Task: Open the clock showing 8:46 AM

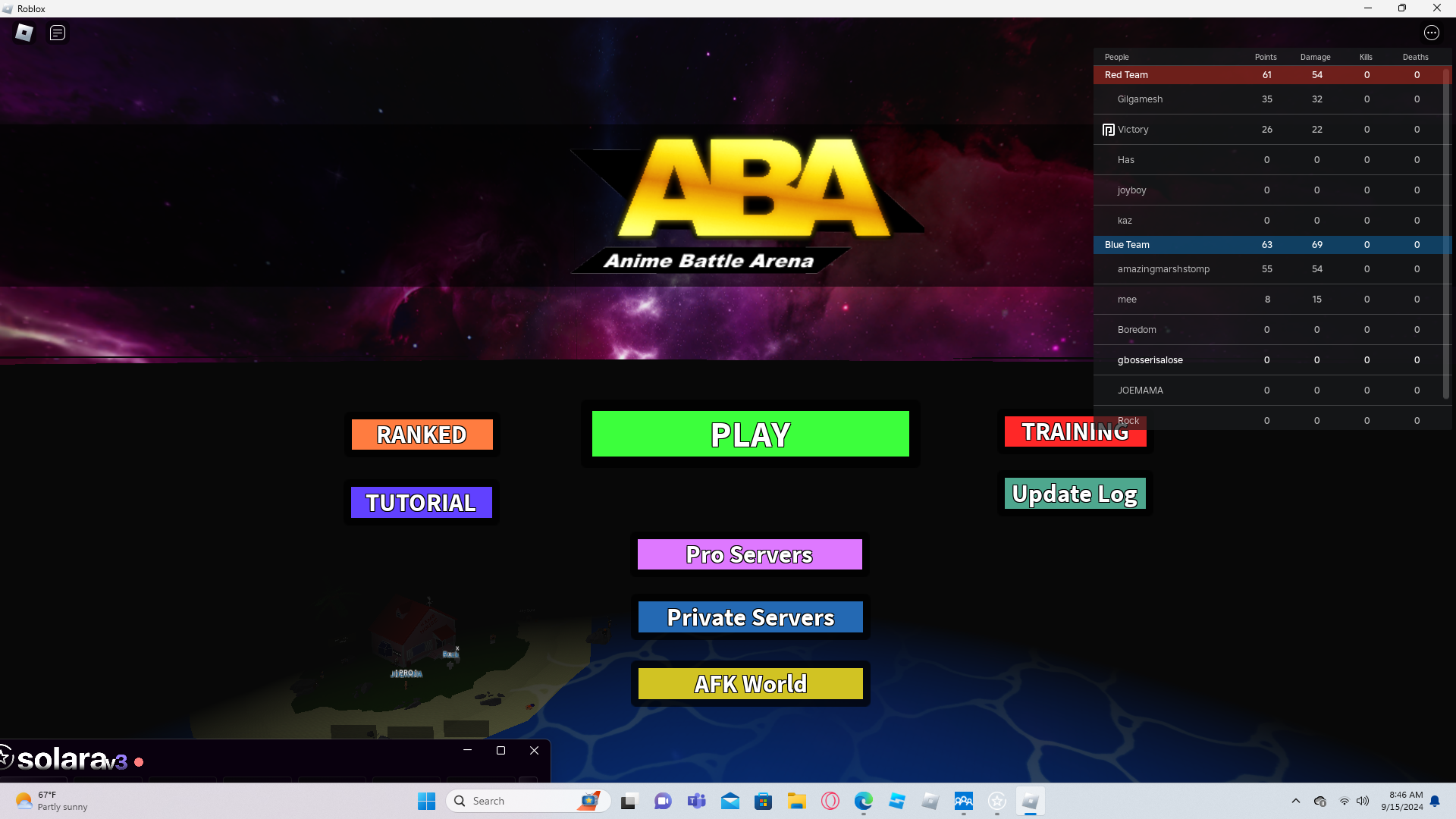Action: pos(1401,801)
